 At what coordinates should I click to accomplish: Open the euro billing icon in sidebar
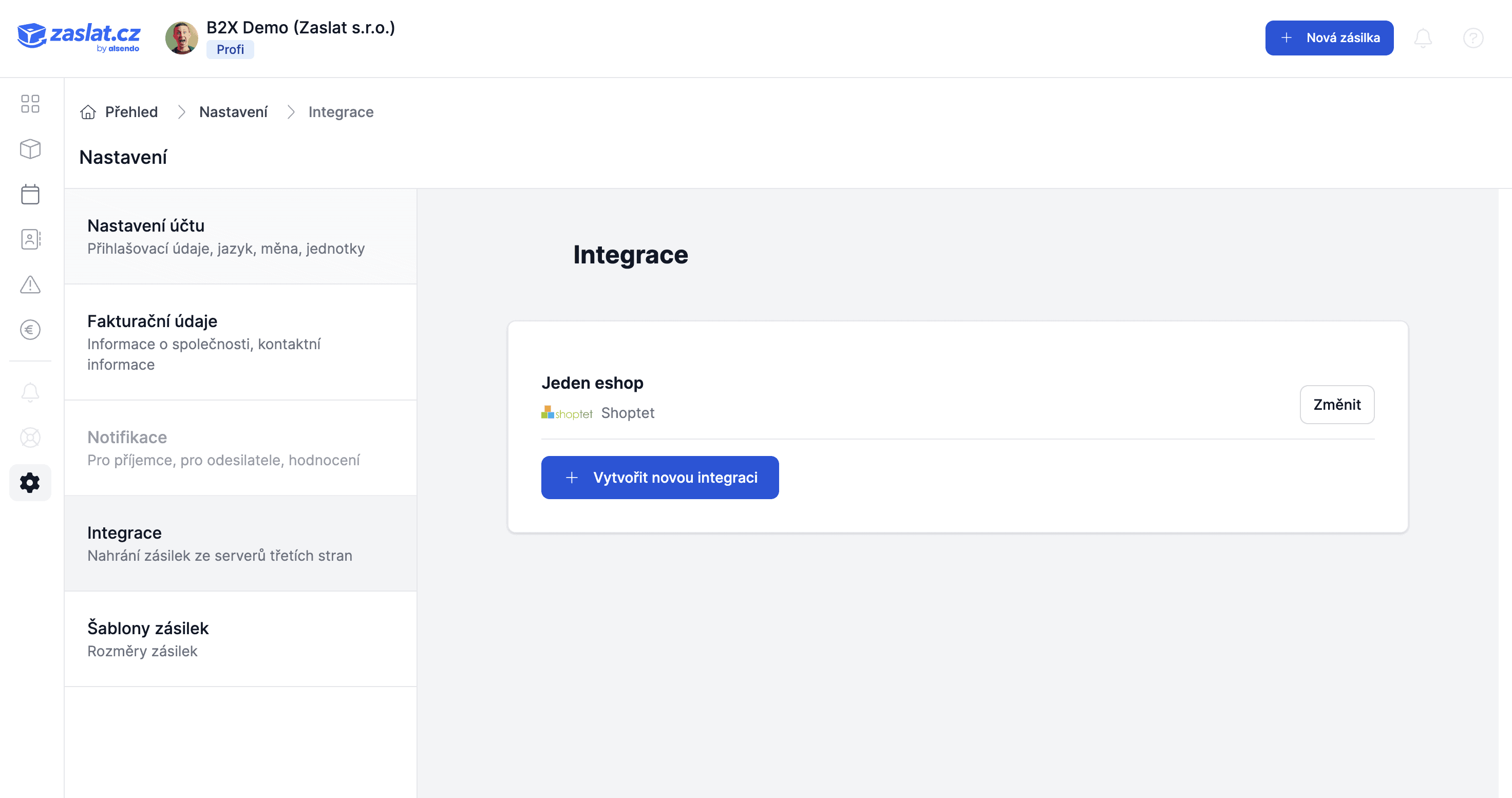30,330
